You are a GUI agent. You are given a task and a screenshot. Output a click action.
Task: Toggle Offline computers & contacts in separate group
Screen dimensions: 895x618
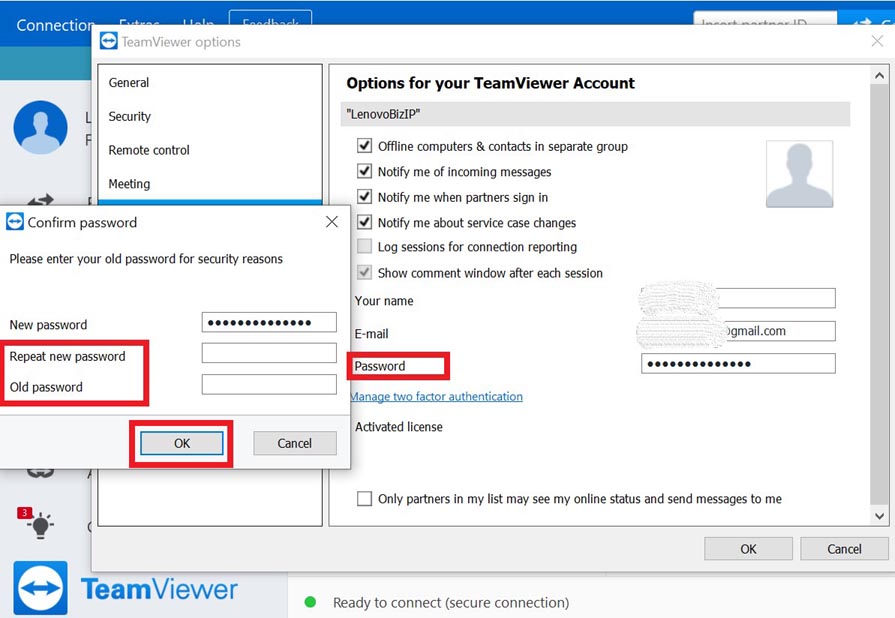point(364,146)
